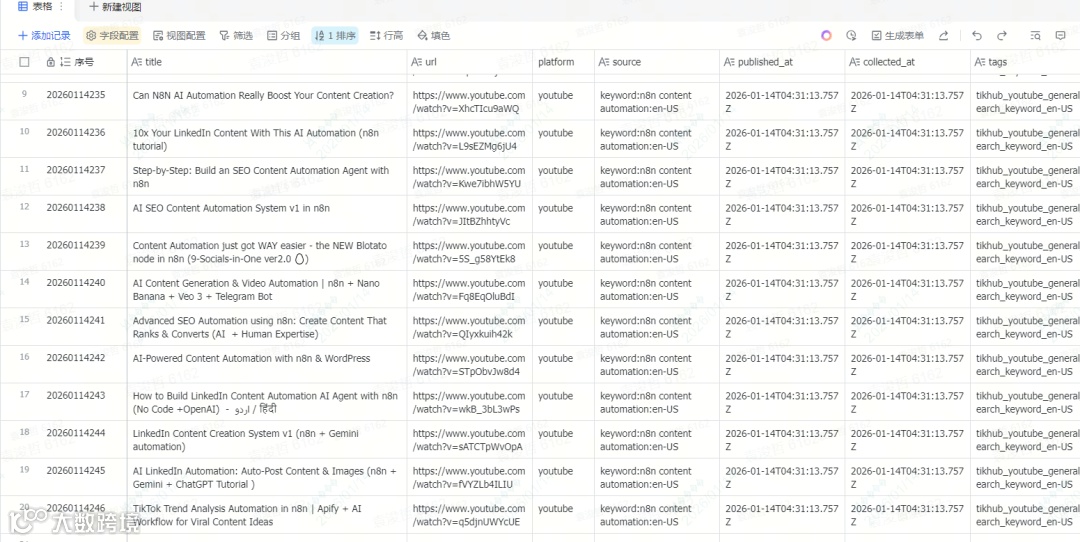Open the 筛选 filter panel
This screenshot has width=1080, height=542.
pyautogui.click(x=236, y=36)
